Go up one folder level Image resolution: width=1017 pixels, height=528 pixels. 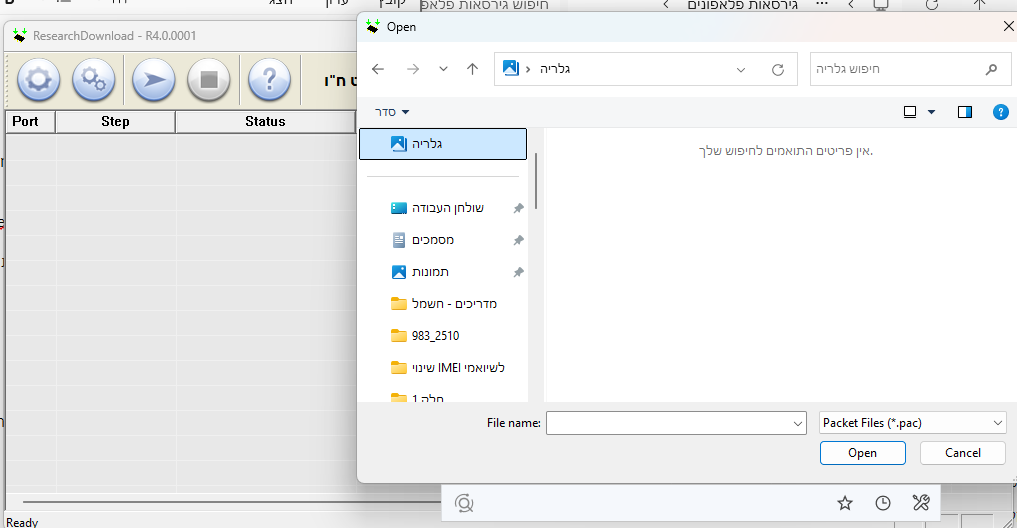pos(472,69)
